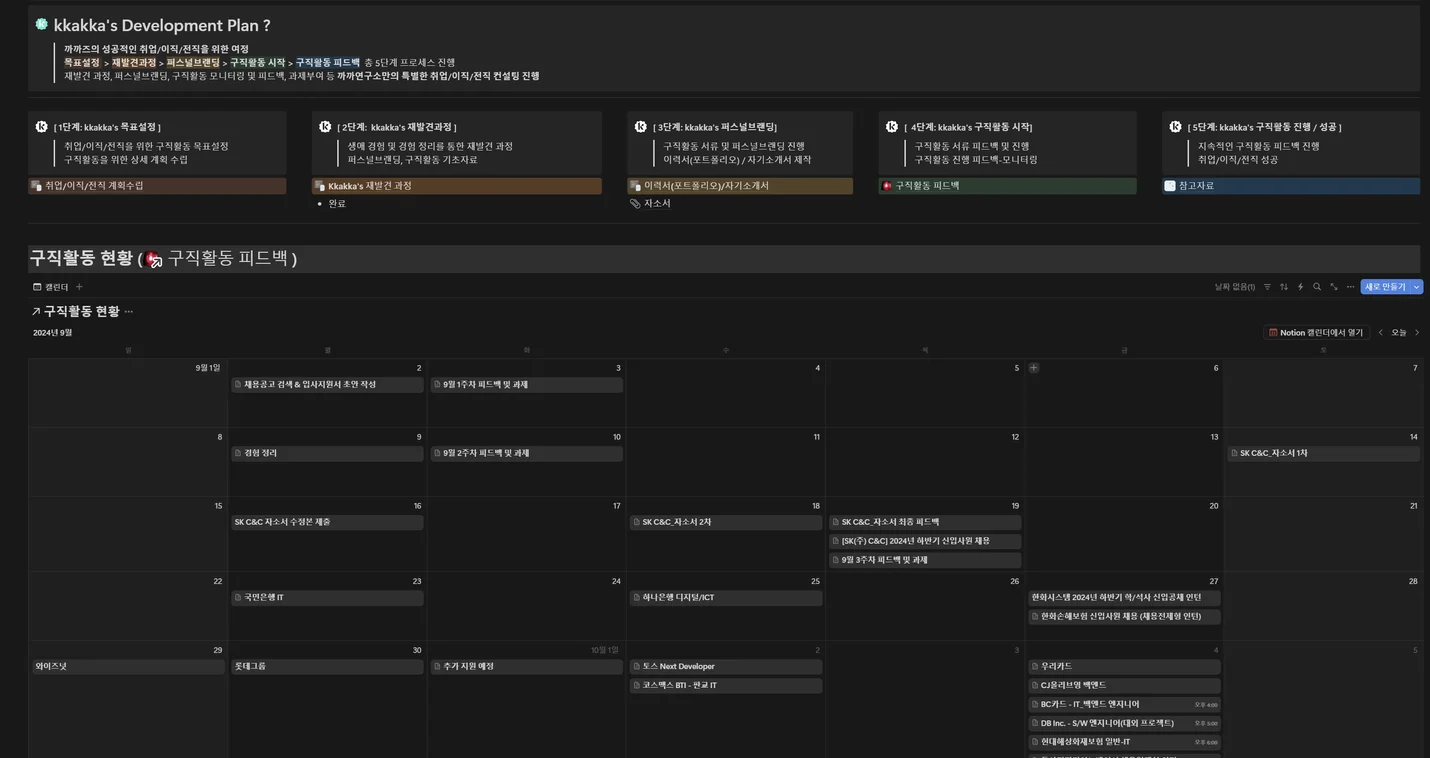Open the 9월 3주차 피드백 및 과제 entry
Screen dimensions: 1430x758
click(925, 561)
